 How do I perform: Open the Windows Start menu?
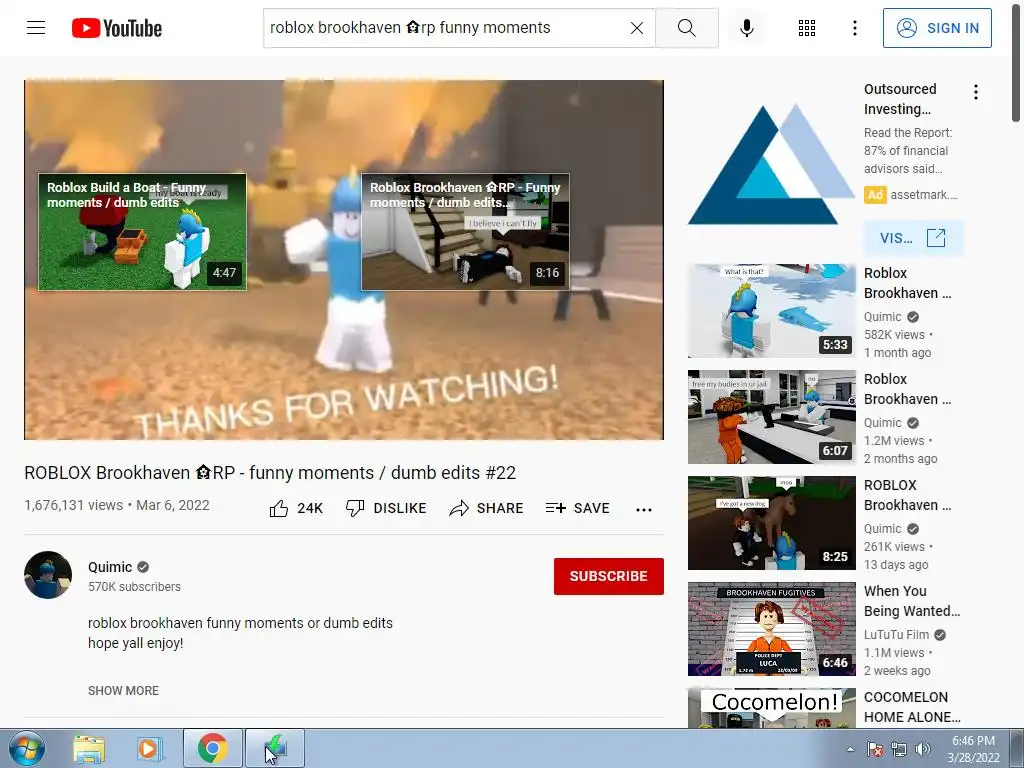26,748
